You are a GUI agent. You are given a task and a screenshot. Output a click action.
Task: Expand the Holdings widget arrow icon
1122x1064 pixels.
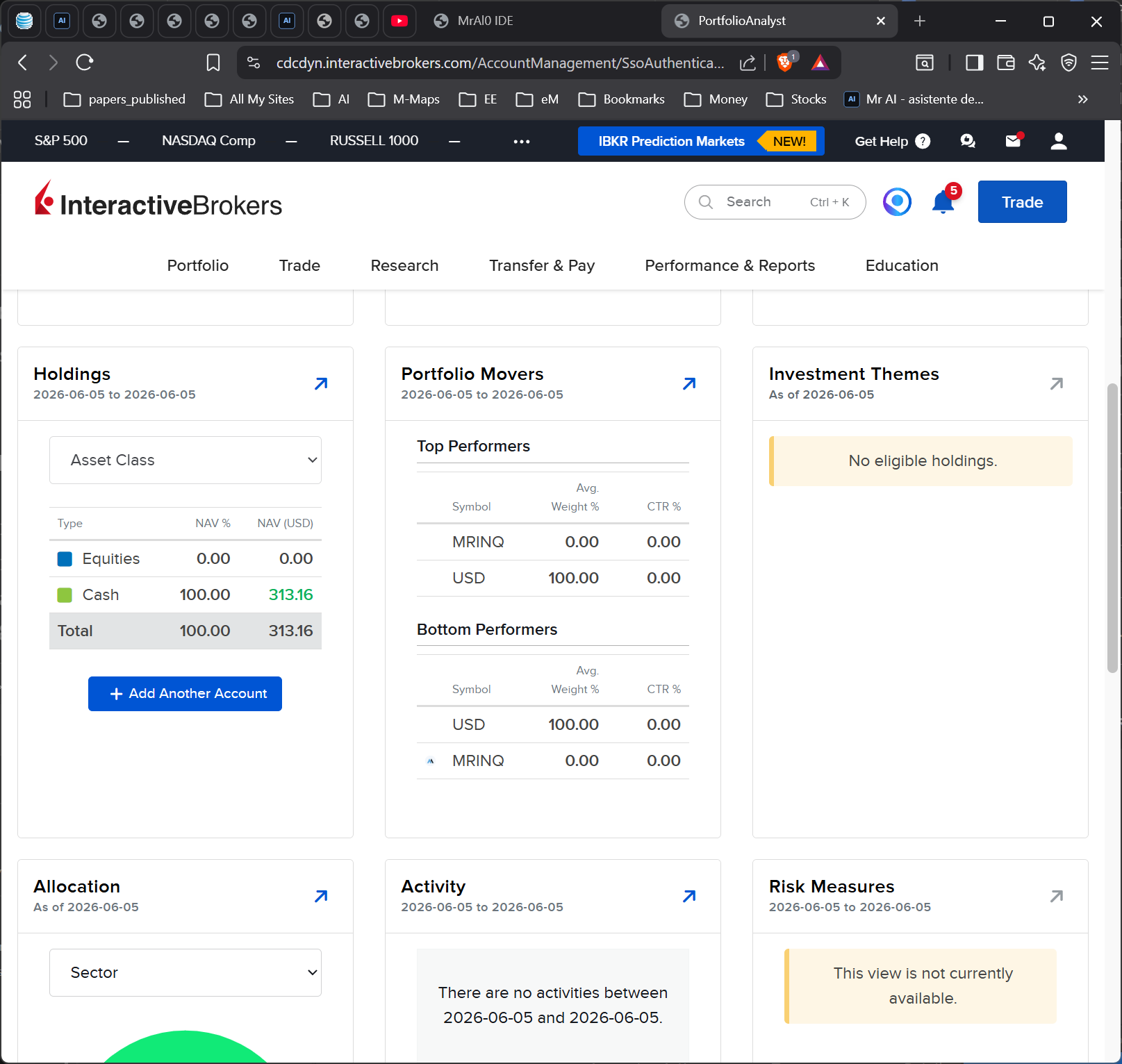click(321, 383)
